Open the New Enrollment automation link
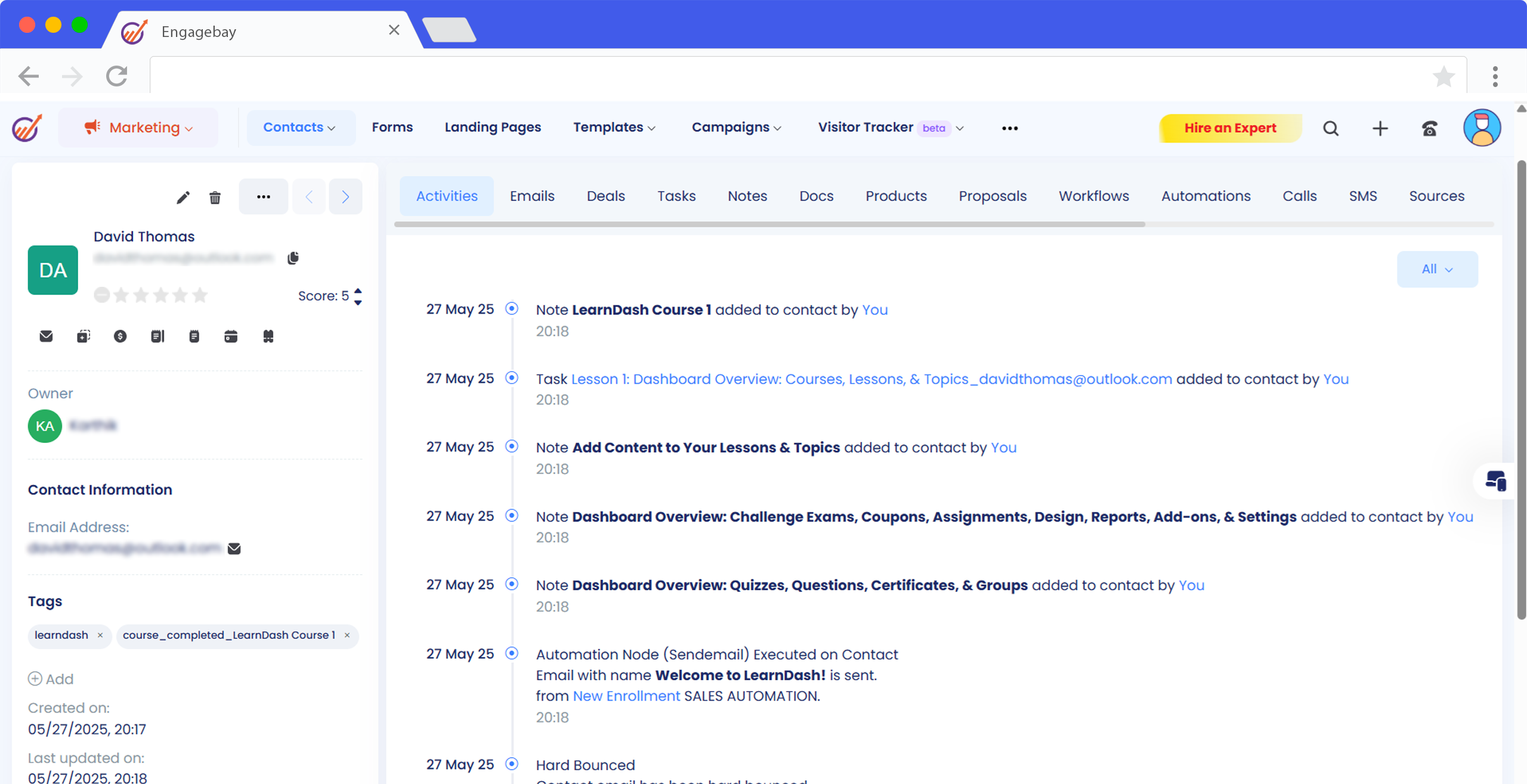Image resolution: width=1527 pixels, height=784 pixels. coord(626,696)
